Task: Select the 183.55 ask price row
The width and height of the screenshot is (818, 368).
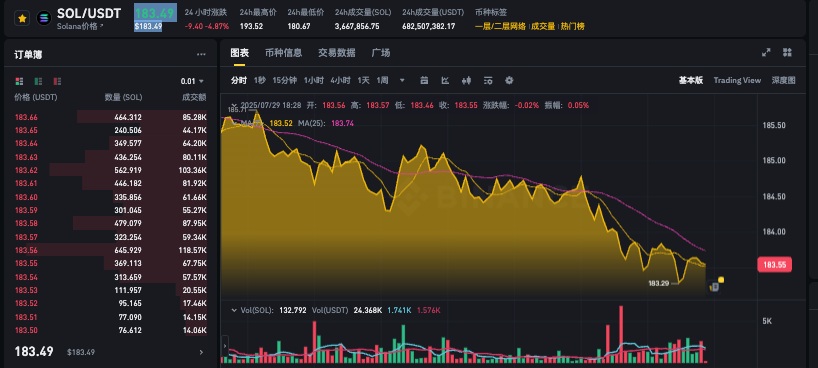Action: coord(111,263)
